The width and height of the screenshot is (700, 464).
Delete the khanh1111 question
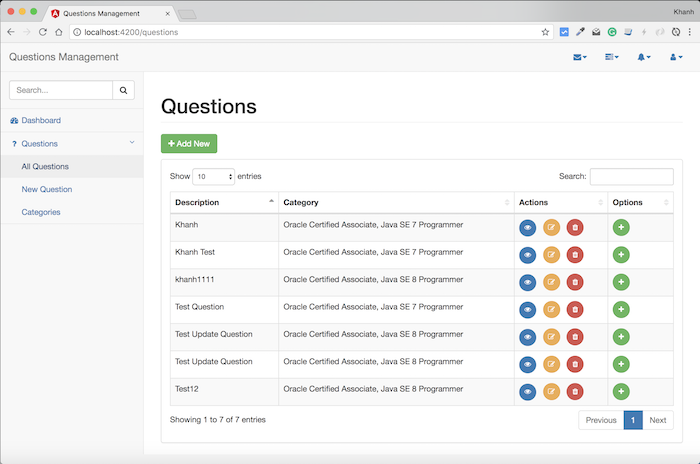[x=575, y=282]
